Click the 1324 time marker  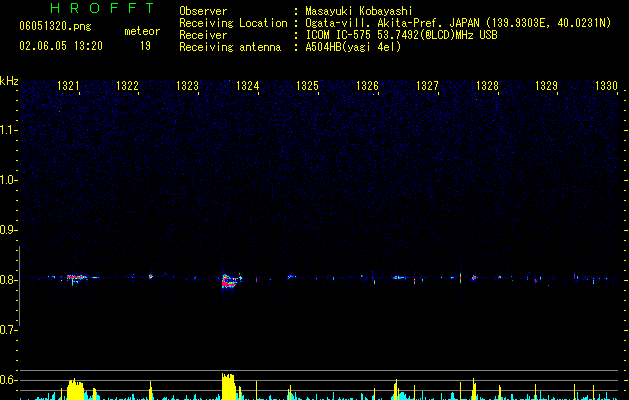click(248, 86)
